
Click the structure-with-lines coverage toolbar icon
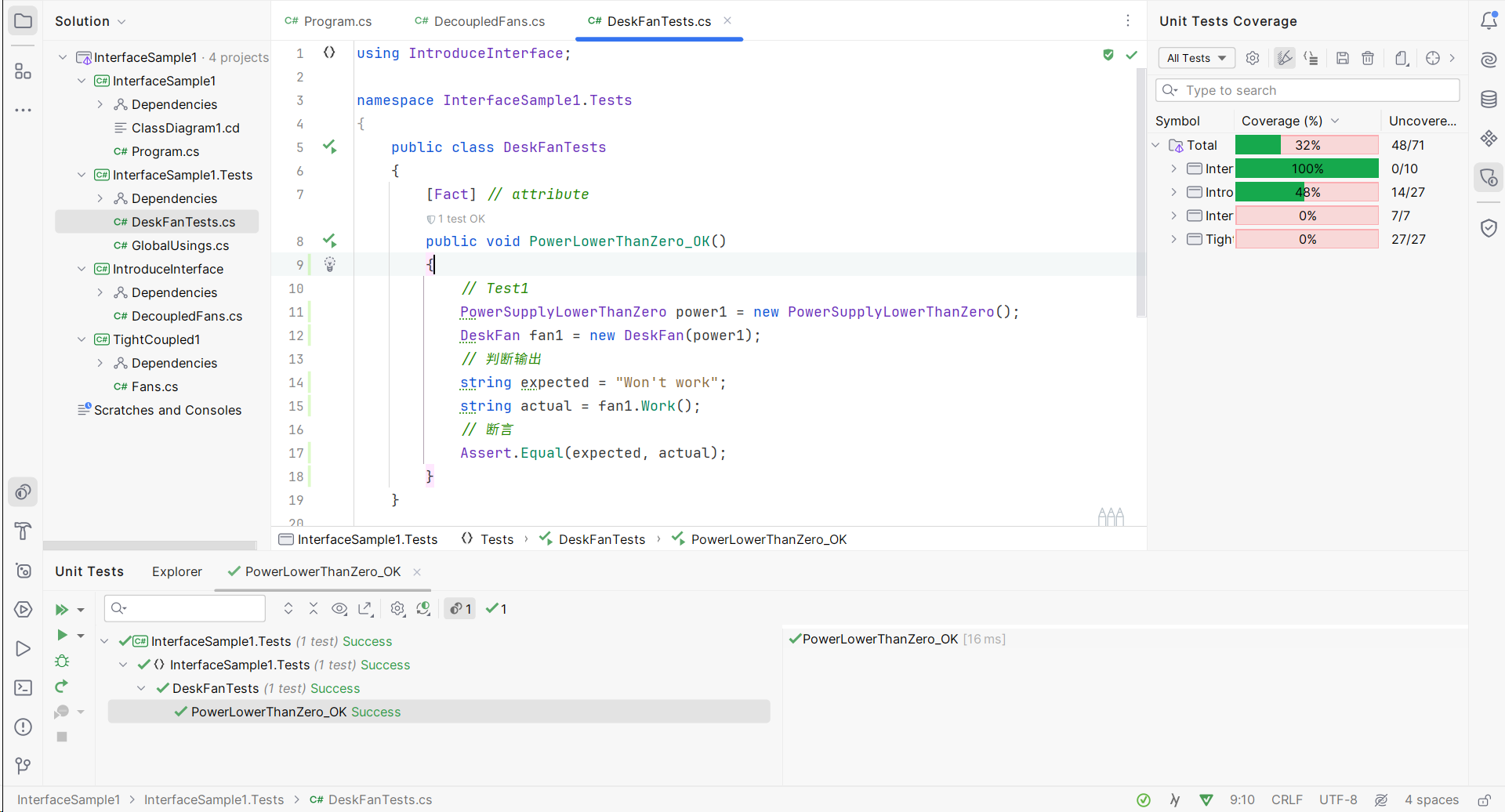click(1311, 58)
